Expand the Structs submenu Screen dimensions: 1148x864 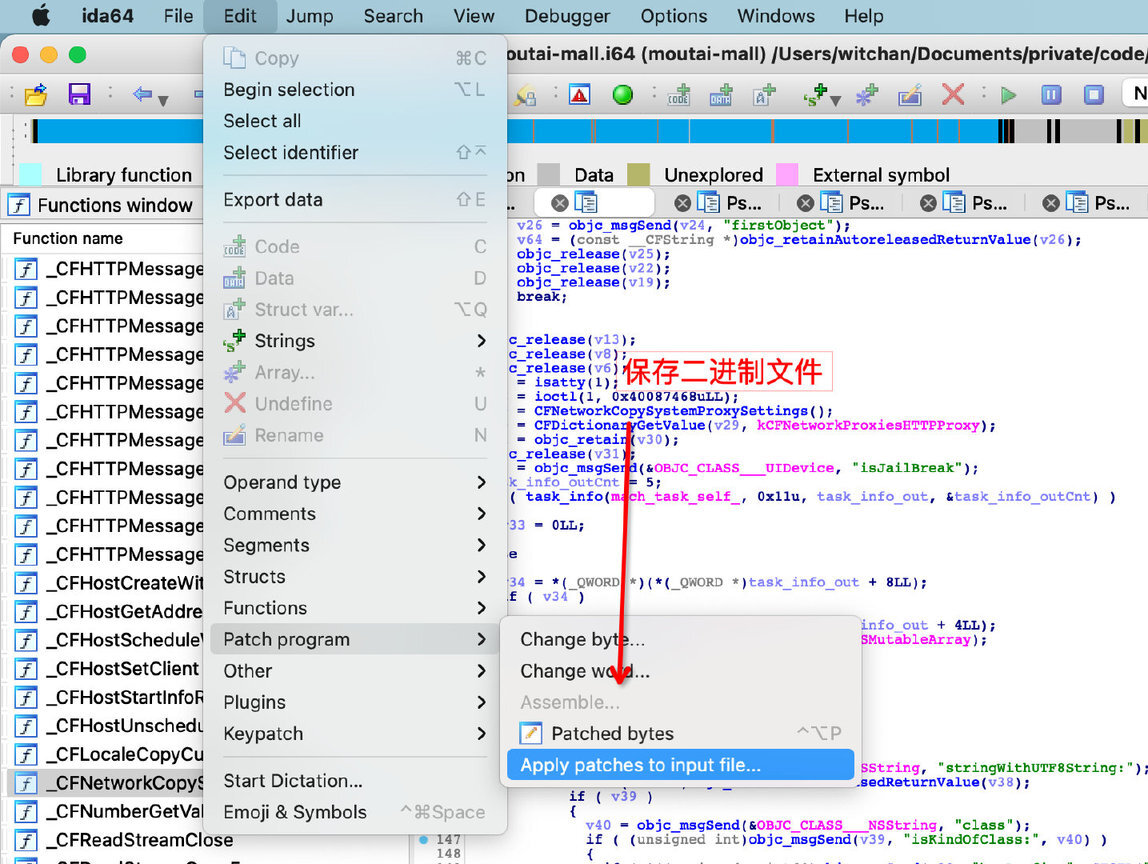(355, 576)
